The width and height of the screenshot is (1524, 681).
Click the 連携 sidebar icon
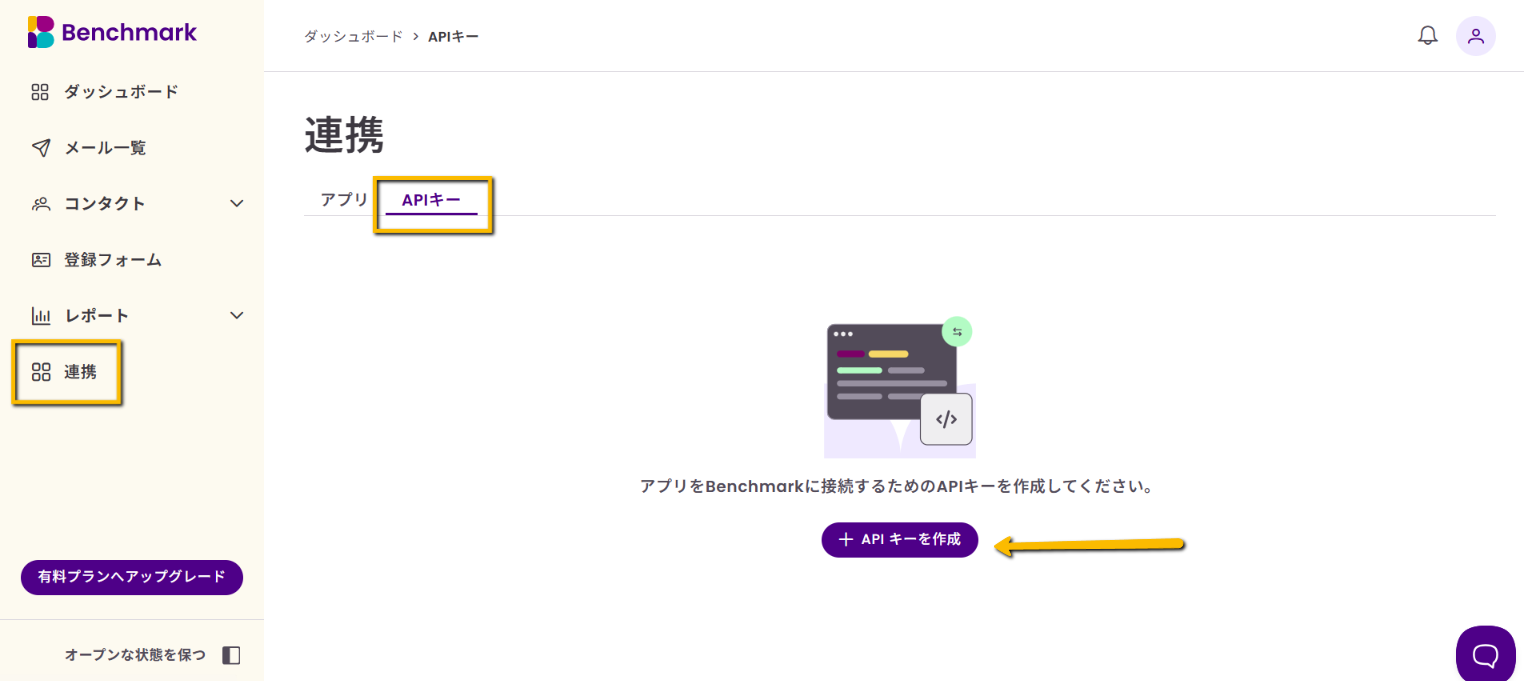click(40, 372)
